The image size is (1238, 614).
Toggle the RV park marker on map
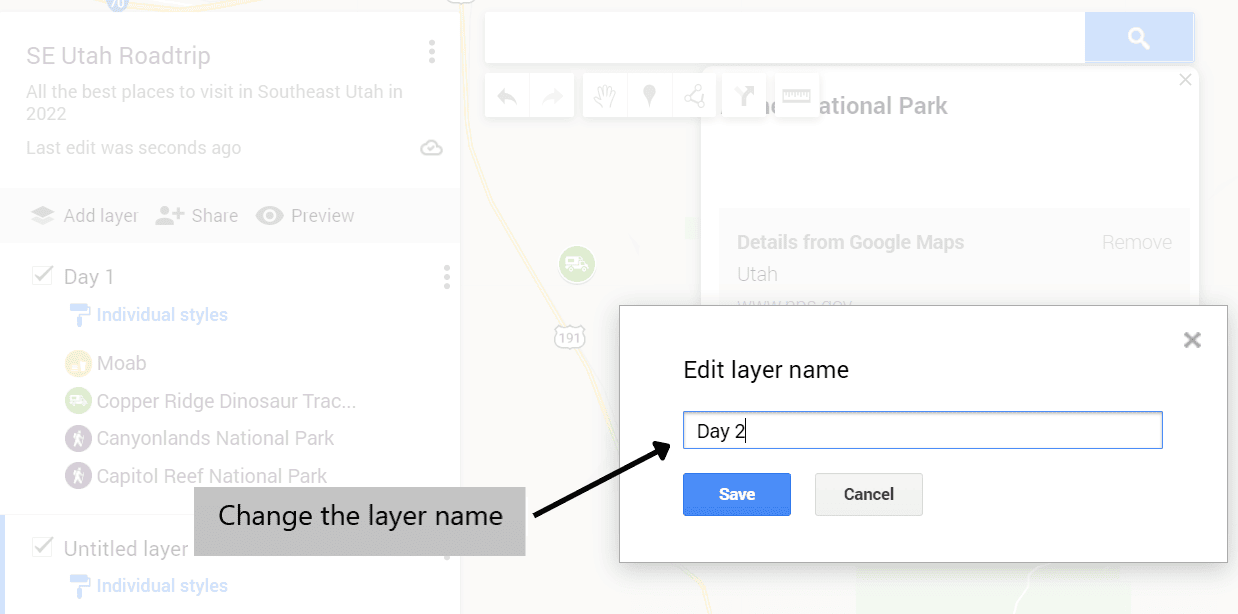click(577, 264)
